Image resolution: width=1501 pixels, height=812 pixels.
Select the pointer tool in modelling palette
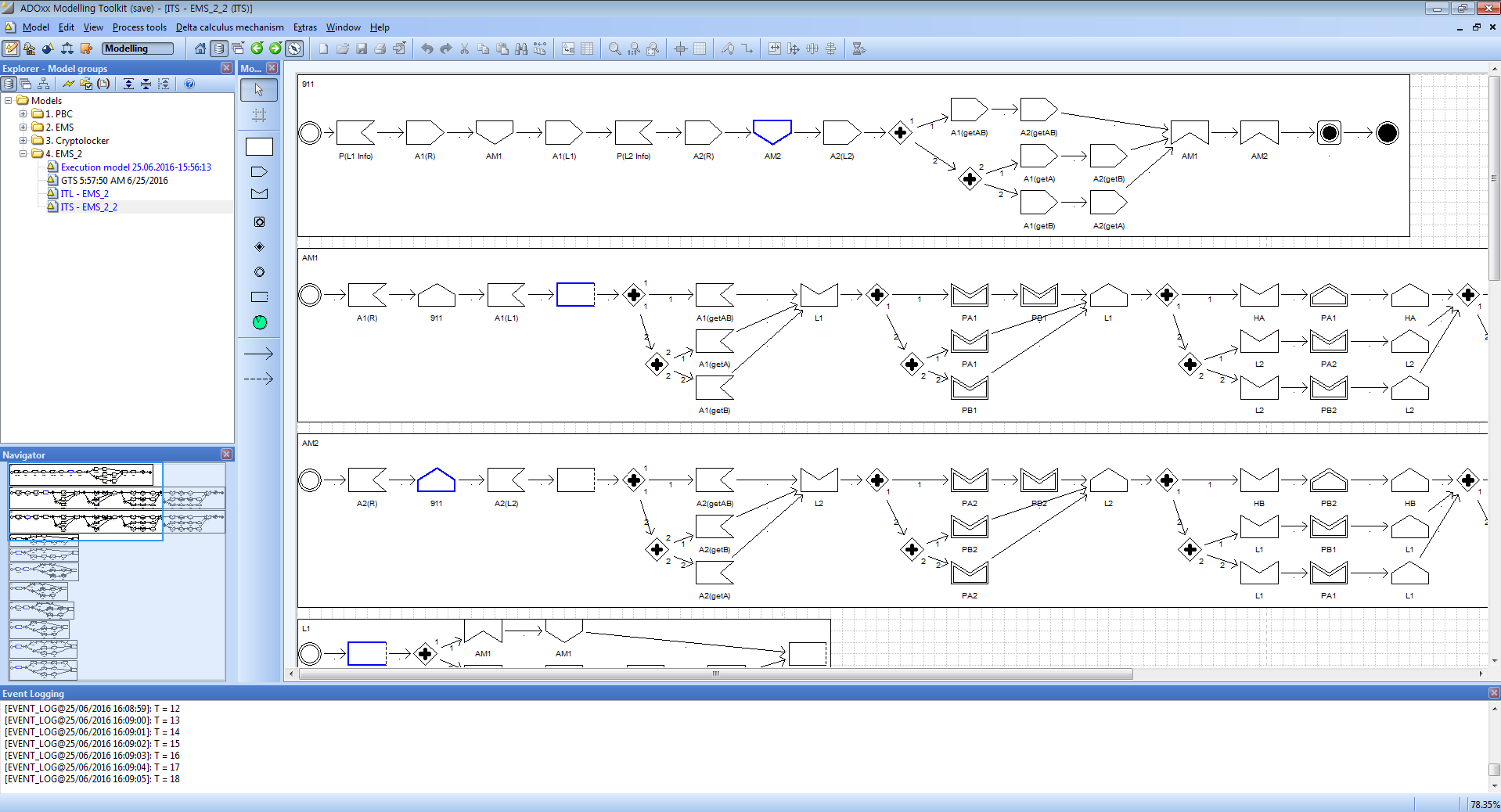pos(259,90)
